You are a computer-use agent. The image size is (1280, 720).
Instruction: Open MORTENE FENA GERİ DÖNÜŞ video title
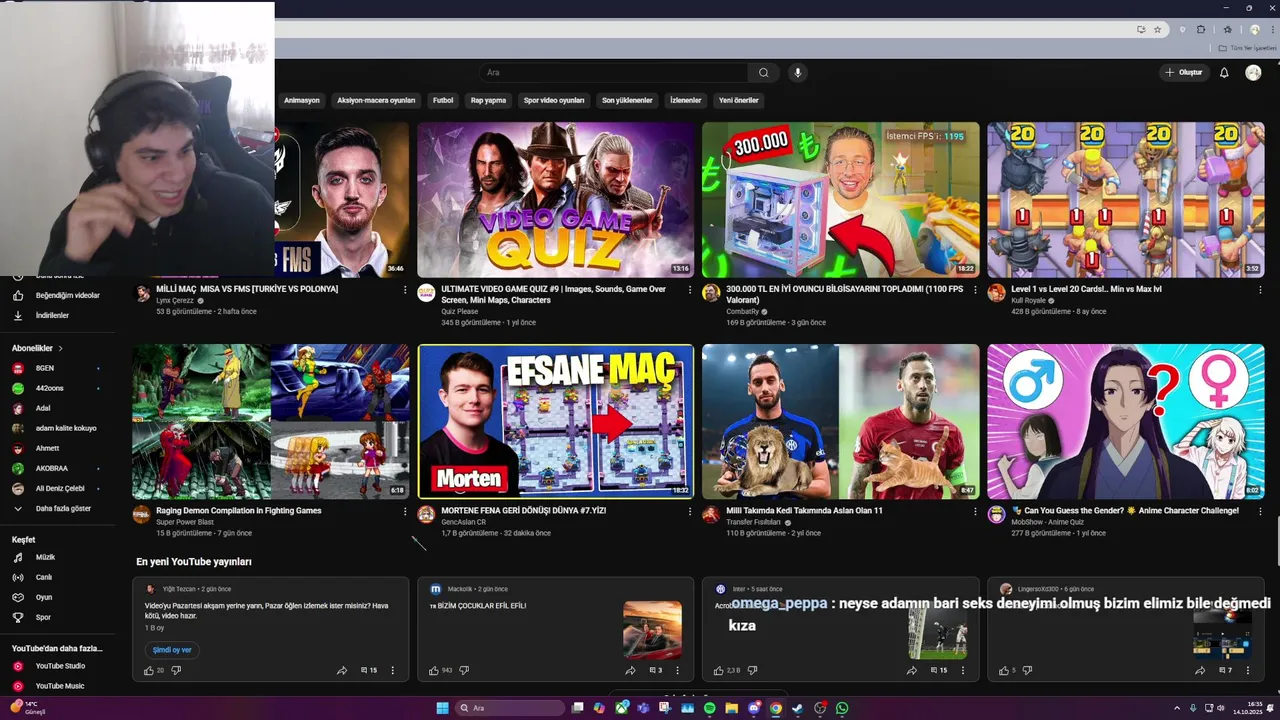tap(523, 511)
